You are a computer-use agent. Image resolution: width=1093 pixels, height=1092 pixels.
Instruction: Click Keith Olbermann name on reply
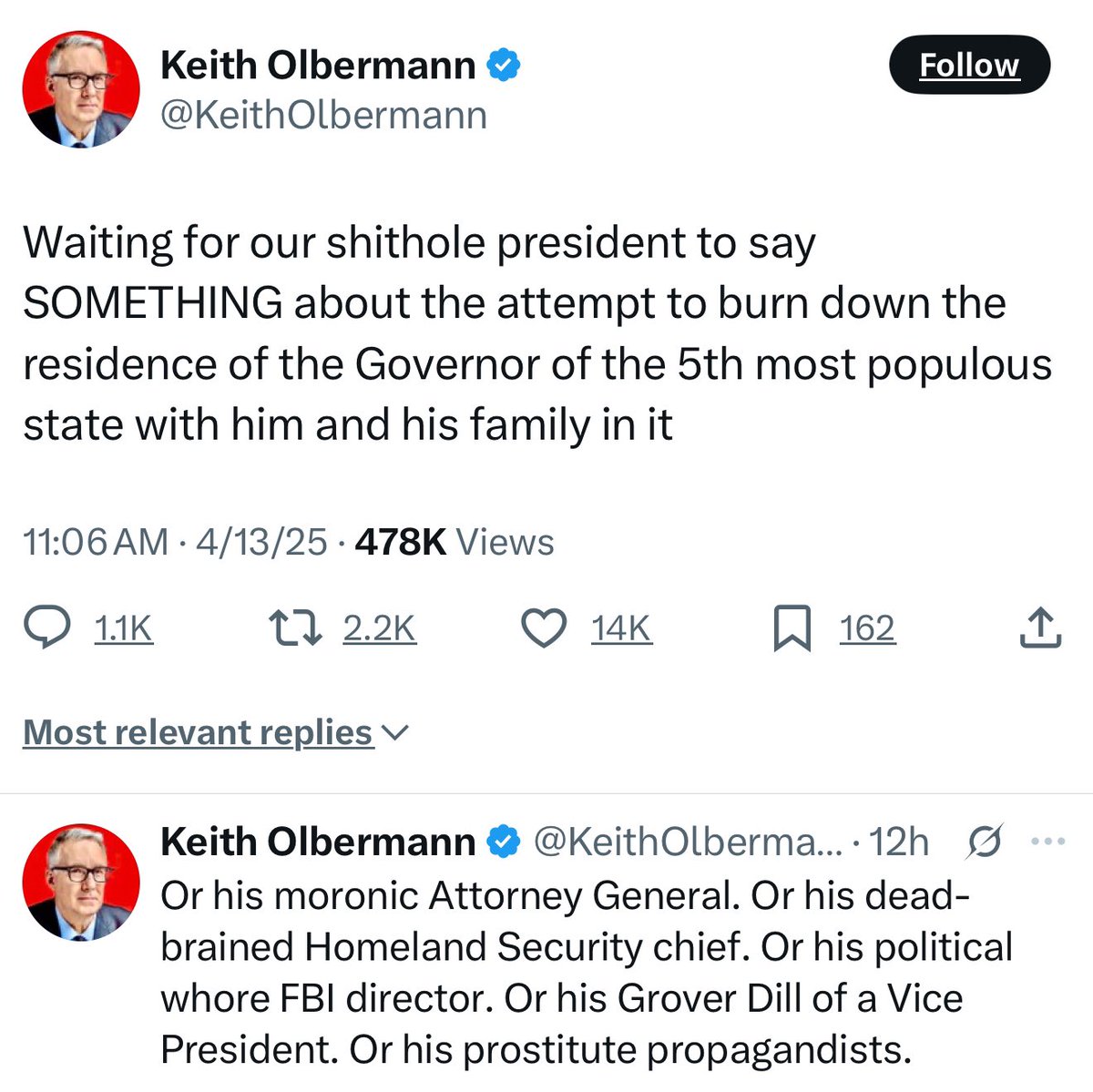pyautogui.click(x=318, y=842)
